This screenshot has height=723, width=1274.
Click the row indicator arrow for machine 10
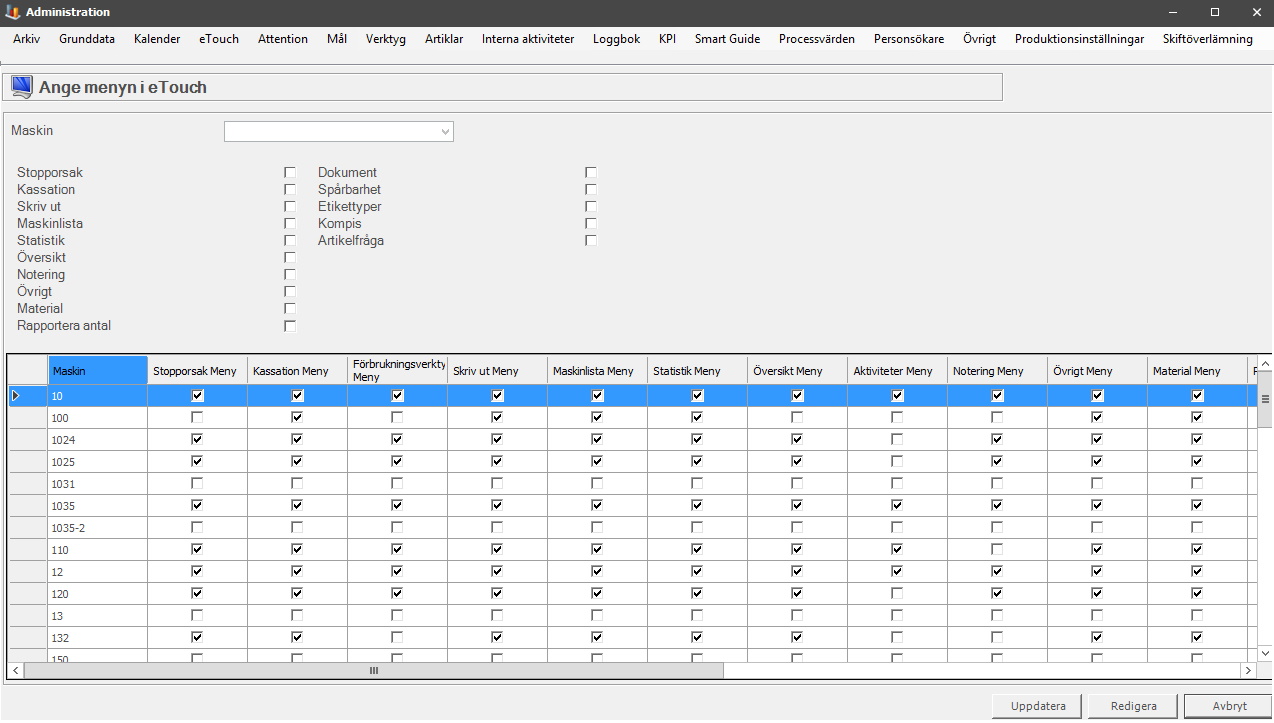pos(15,396)
